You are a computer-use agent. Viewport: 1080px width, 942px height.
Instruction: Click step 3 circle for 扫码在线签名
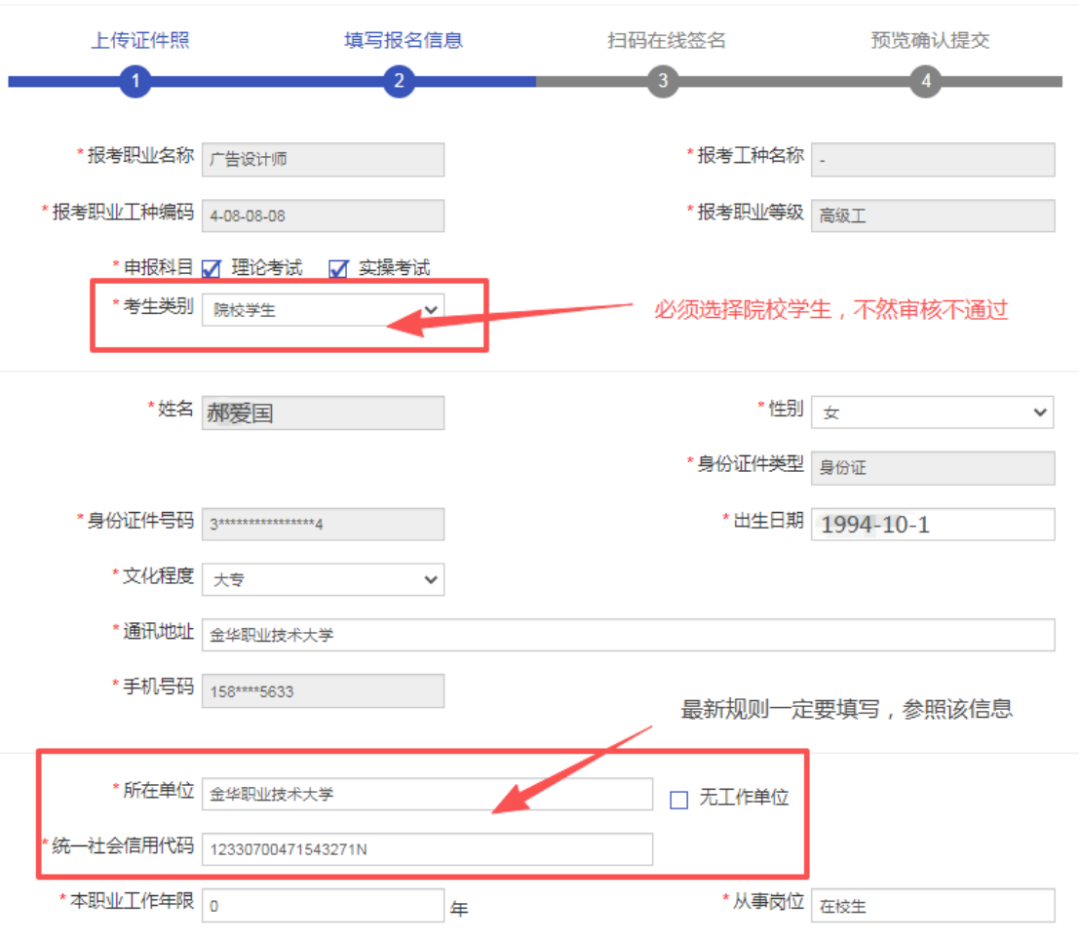point(662,81)
